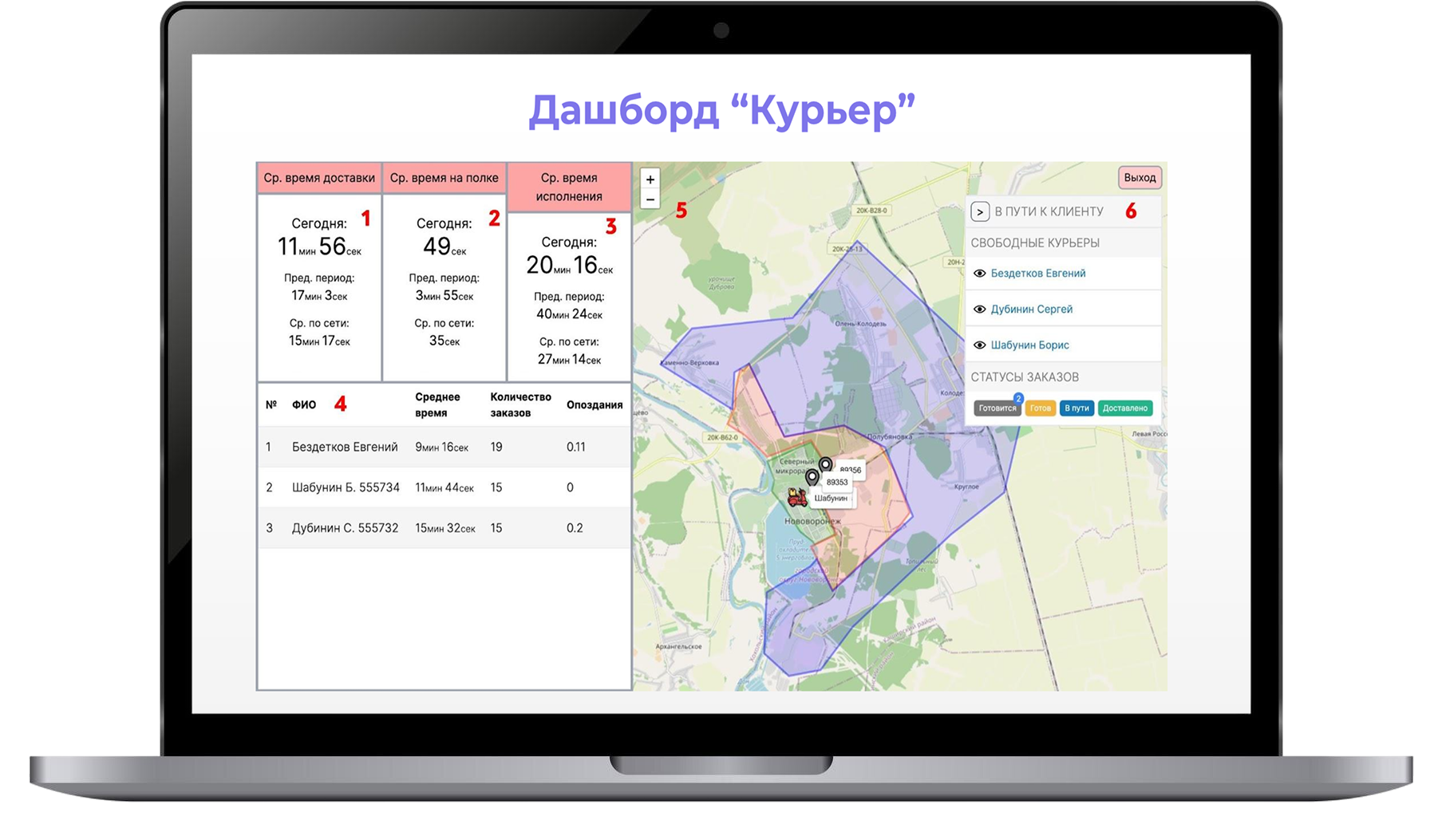Screen dimensions: 1438x840
Task: Open courier link Бездетков Евгений in sidebar
Action: (x=1037, y=274)
